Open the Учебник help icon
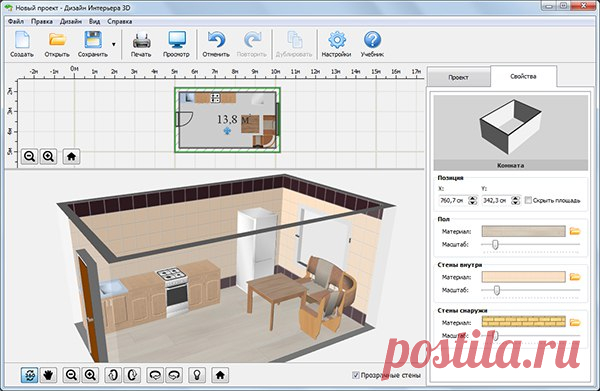The height and width of the screenshot is (391, 600). click(x=372, y=40)
